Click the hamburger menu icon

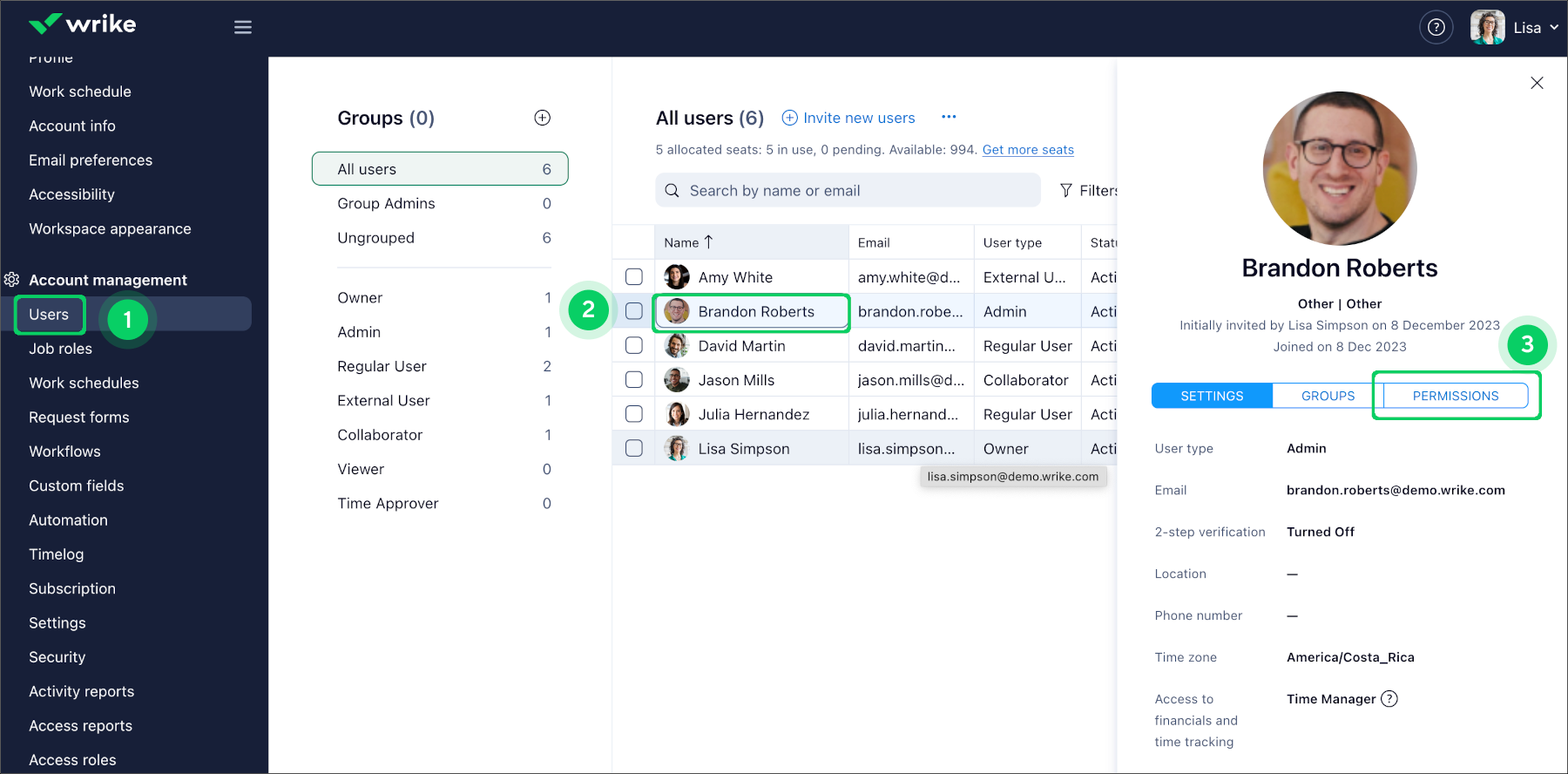[243, 28]
